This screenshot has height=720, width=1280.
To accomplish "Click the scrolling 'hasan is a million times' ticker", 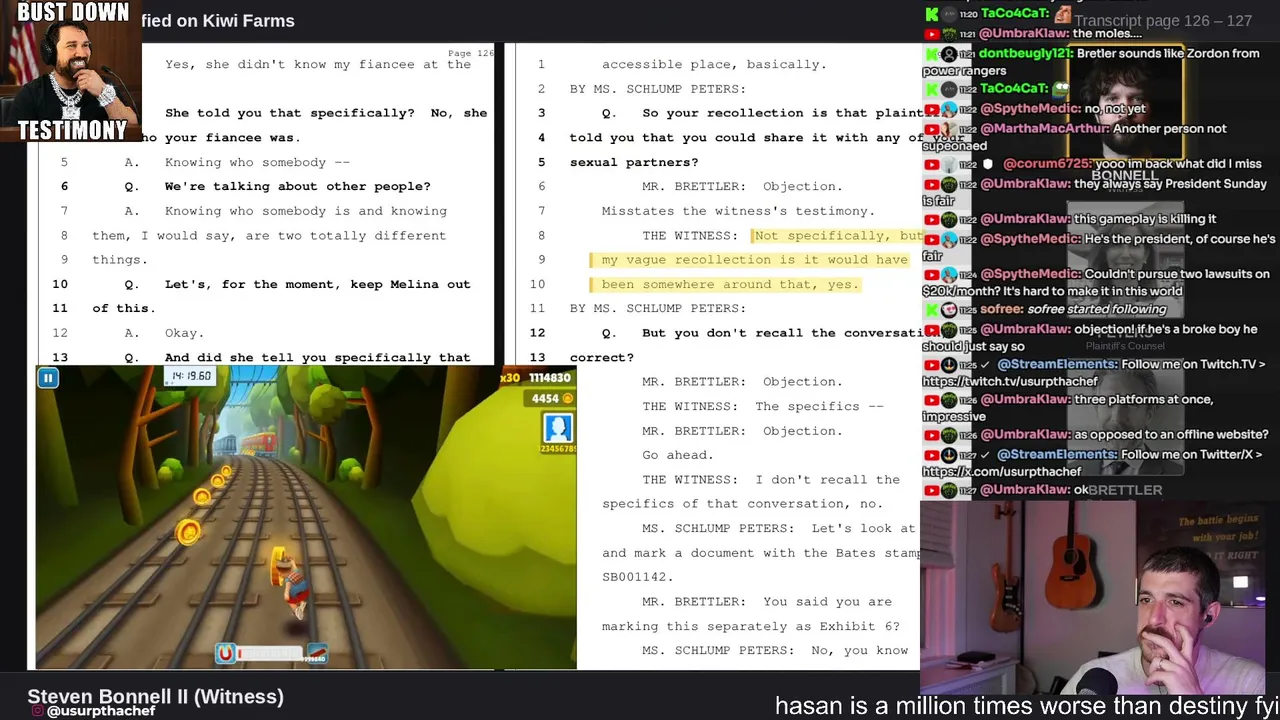I will click(x=1027, y=706).
